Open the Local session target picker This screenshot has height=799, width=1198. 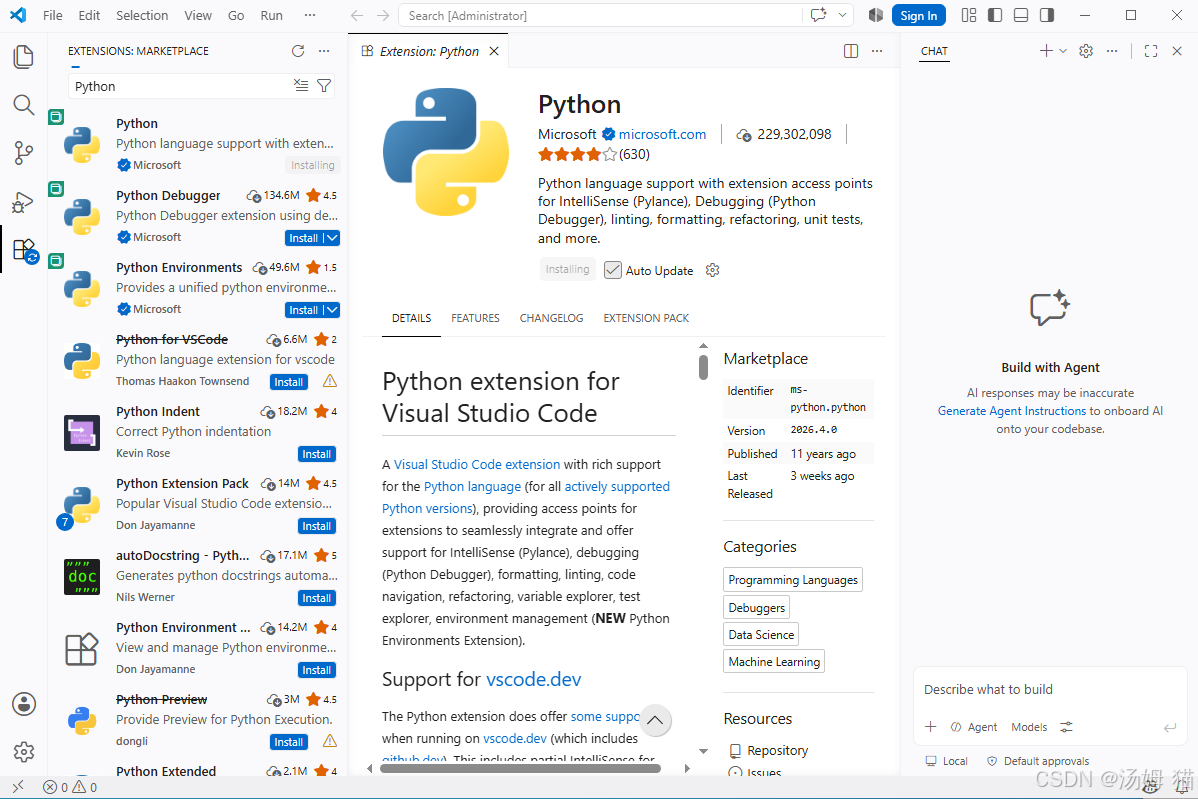pos(947,761)
